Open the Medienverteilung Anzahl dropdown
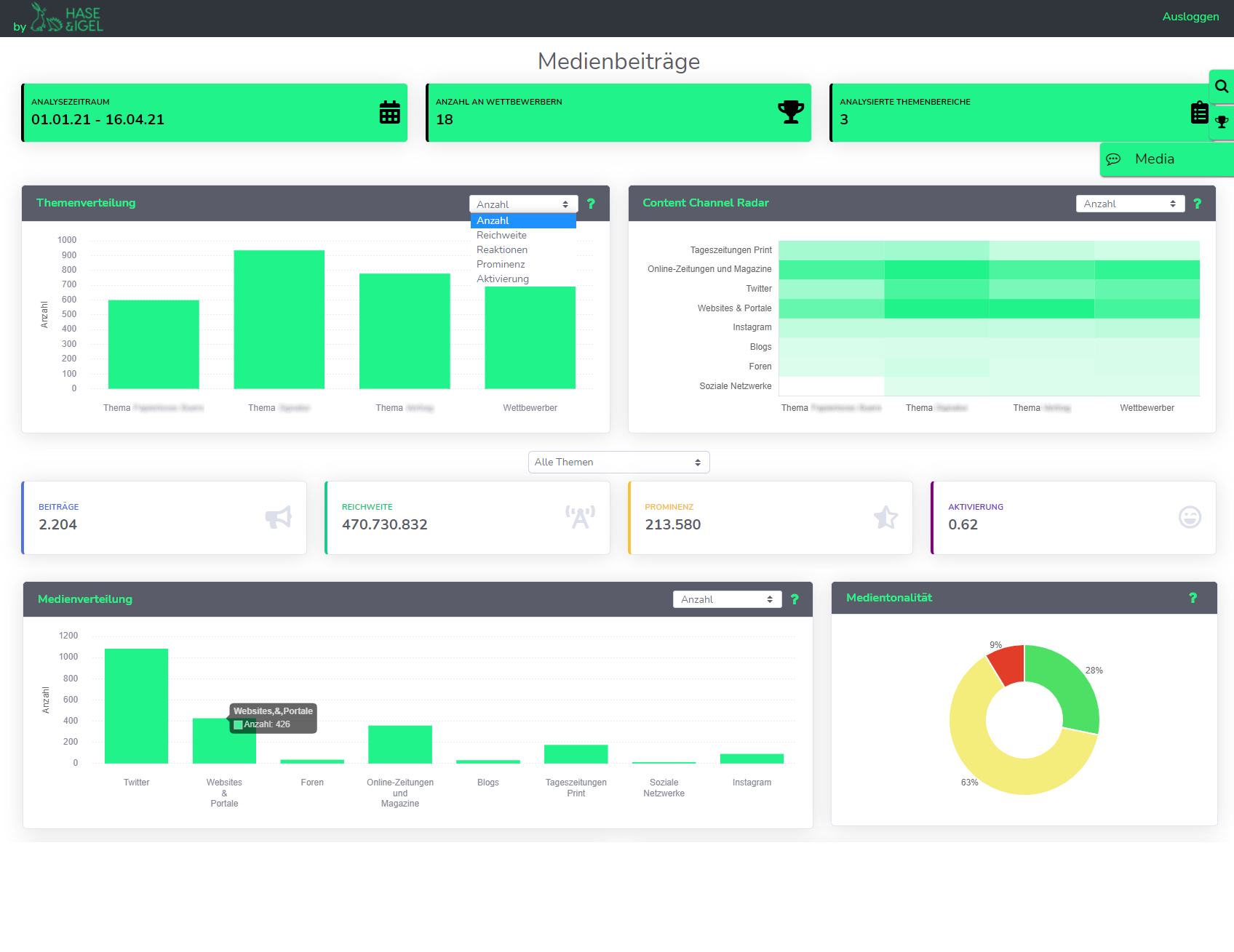The image size is (1234, 952). coord(727,599)
